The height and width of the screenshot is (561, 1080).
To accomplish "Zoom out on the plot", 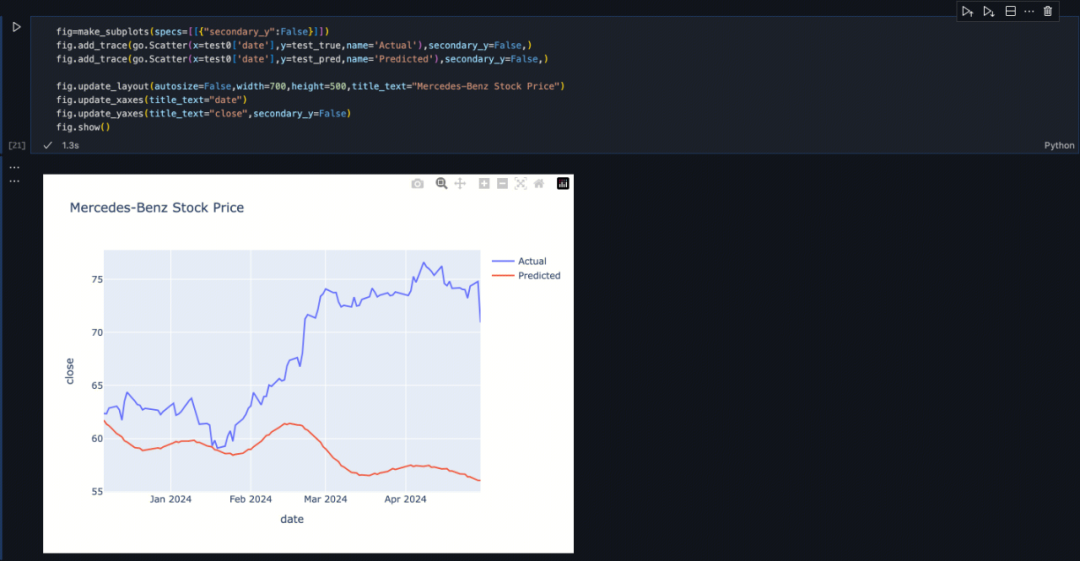I will (x=502, y=184).
